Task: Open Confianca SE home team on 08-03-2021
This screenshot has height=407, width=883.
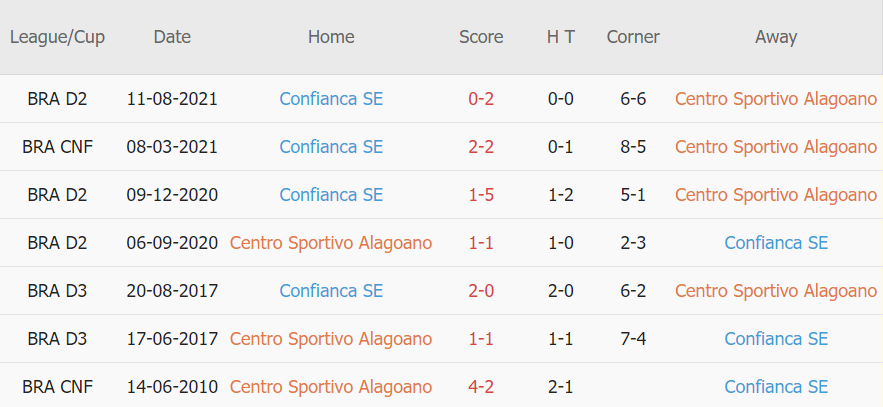Action: click(x=331, y=147)
